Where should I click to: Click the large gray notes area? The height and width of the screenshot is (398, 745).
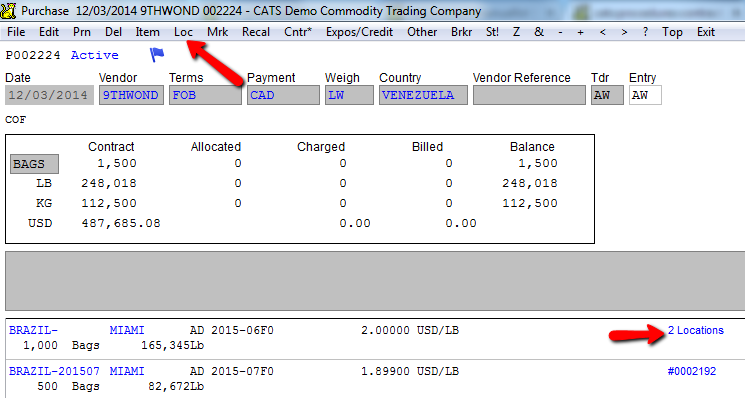375,281
